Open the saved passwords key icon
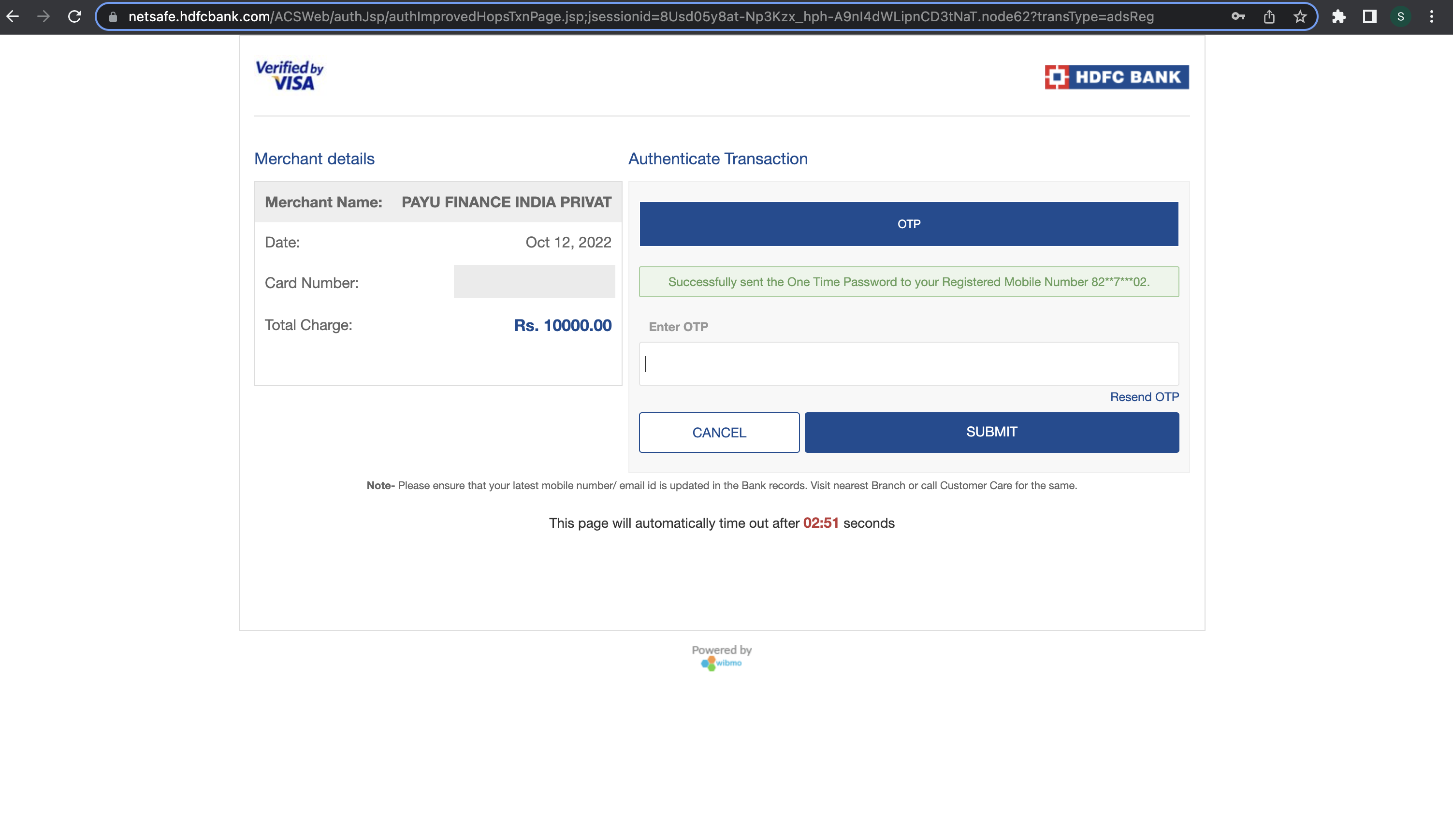Viewport: 1453px width, 840px height. coord(1238,17)
